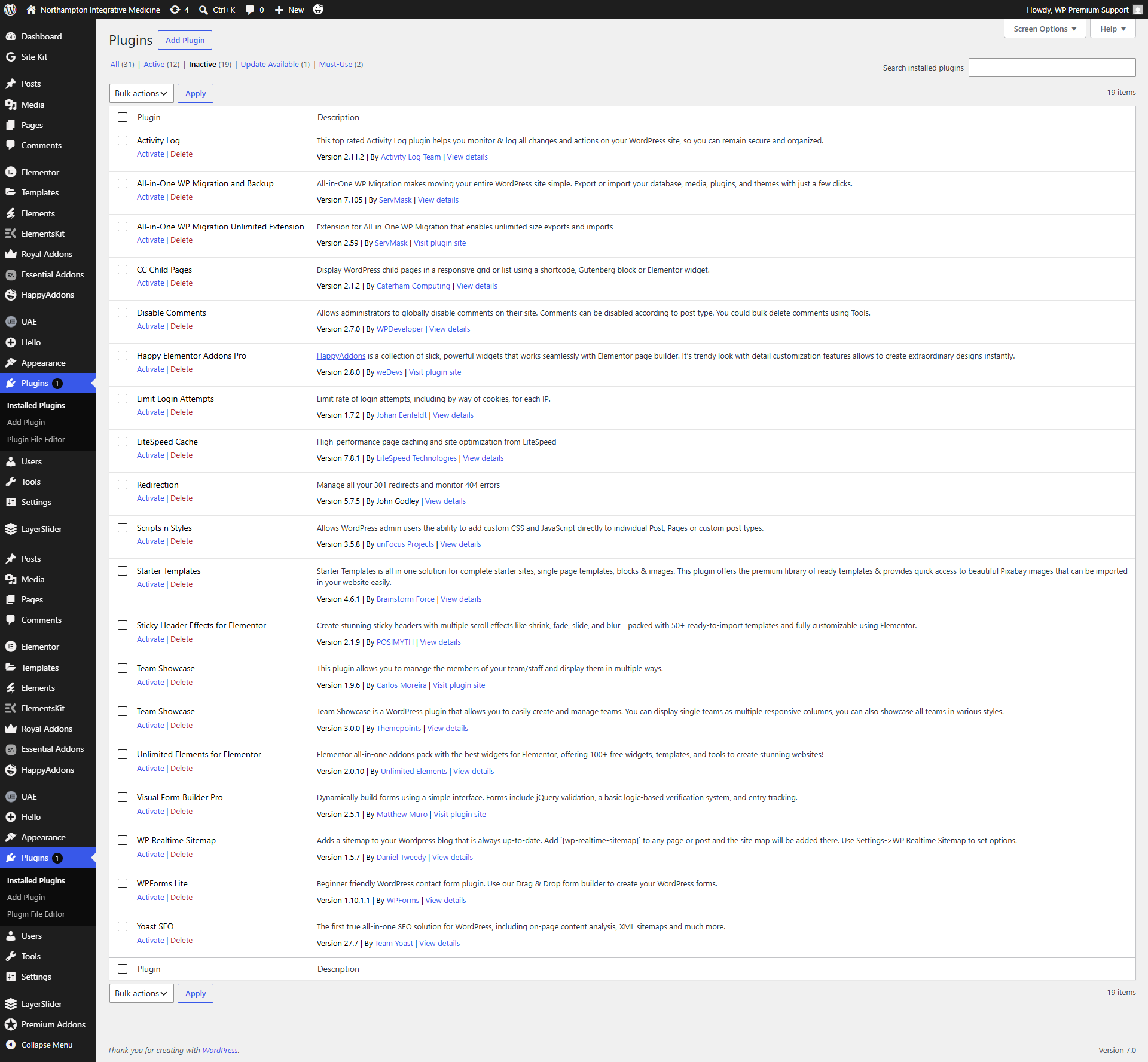Click the bottom Apply button
This screenshot has height=1062, width=1148.
(196, 993)
